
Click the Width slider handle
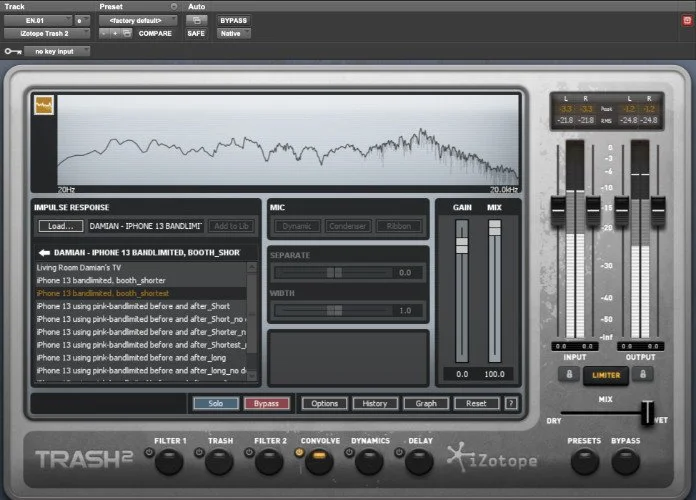tap(334, 310)
